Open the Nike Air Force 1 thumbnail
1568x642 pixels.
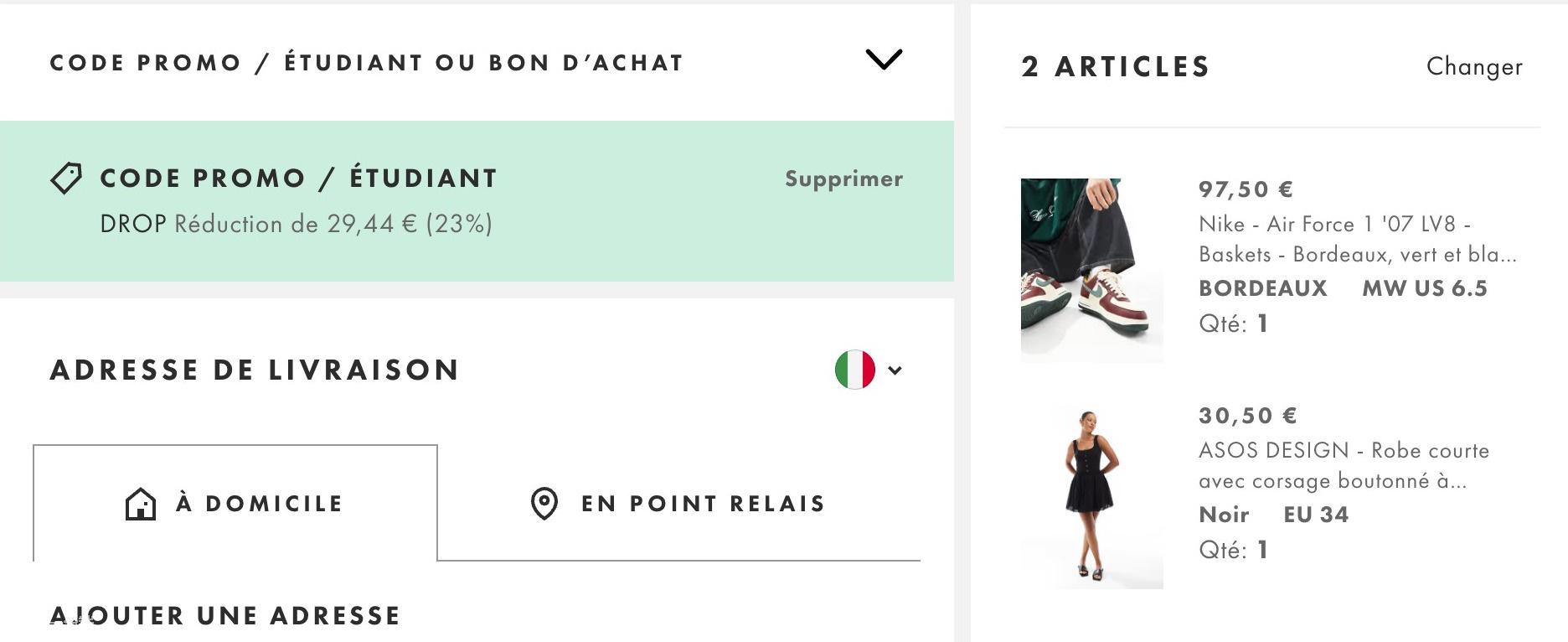(1092, 270)
